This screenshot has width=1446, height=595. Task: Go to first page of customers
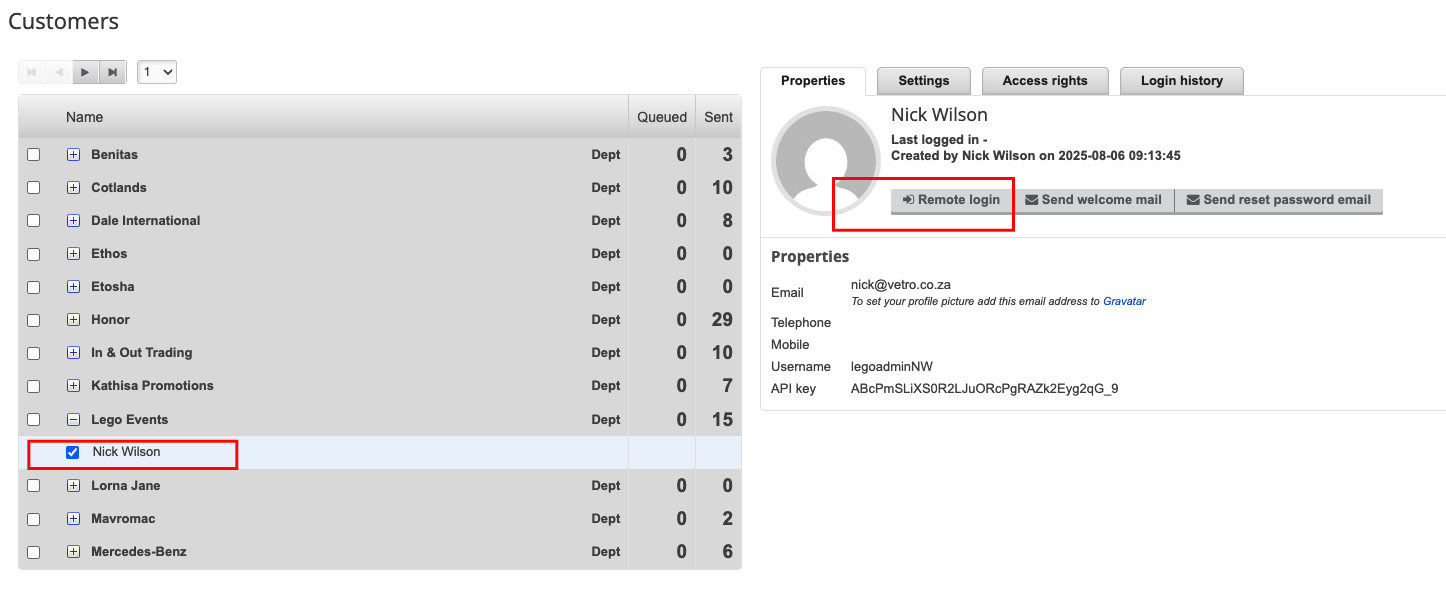click(32, 72)
